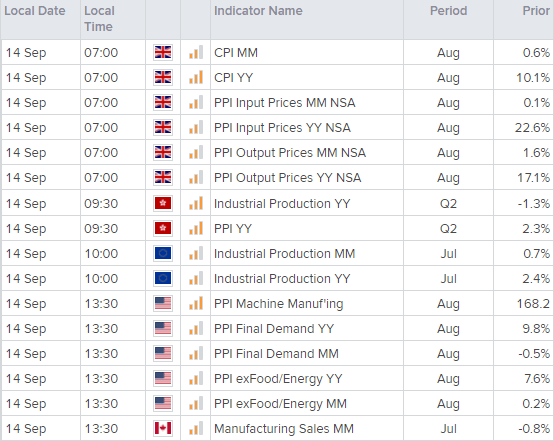Click the 9.8% prior value
554x441 pixels.
tap(536, 329)
